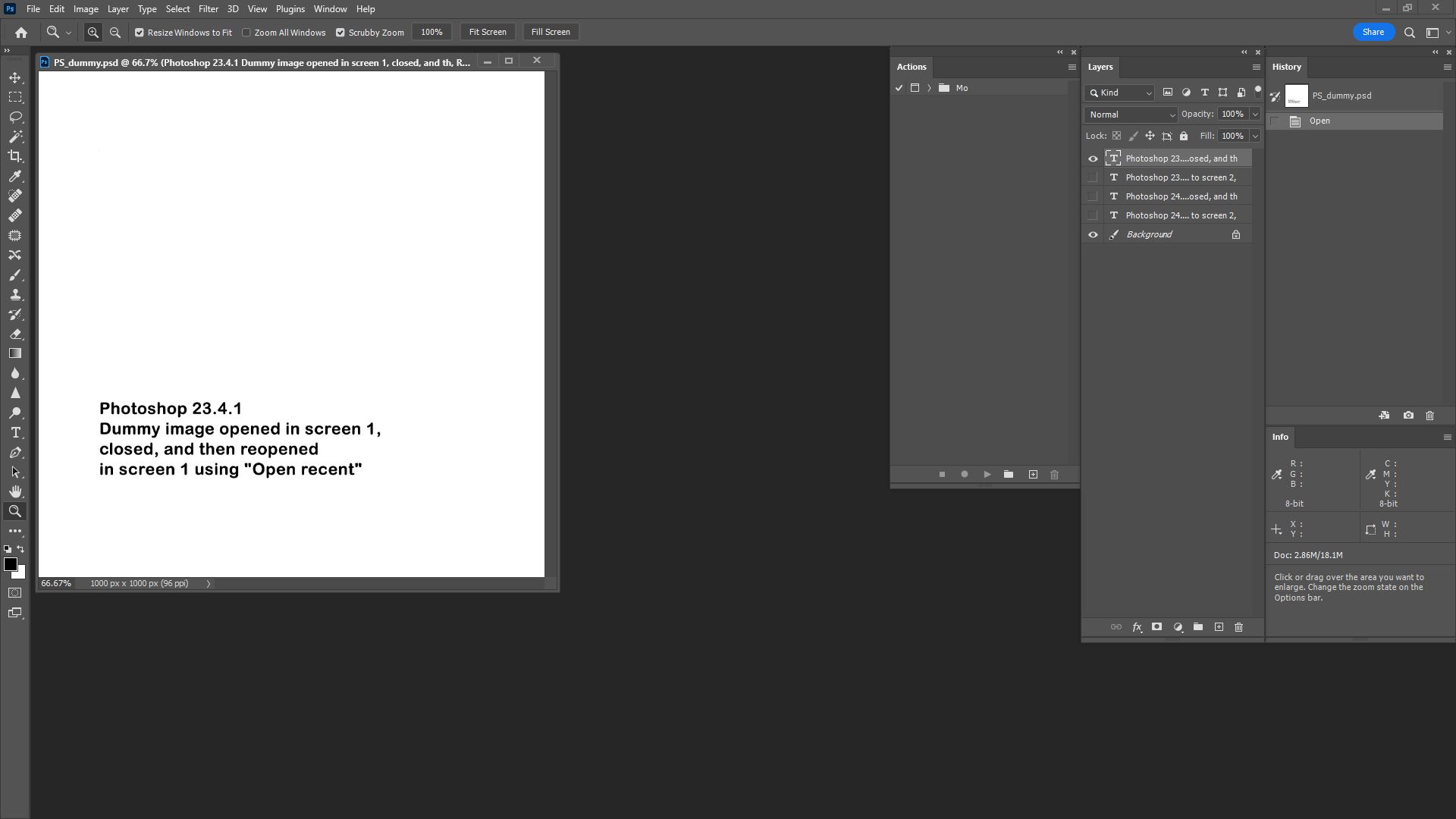This screenshot has height=819, width=1456.
Task: Delete current layer via trash icon
Action: pos(1238,627)
